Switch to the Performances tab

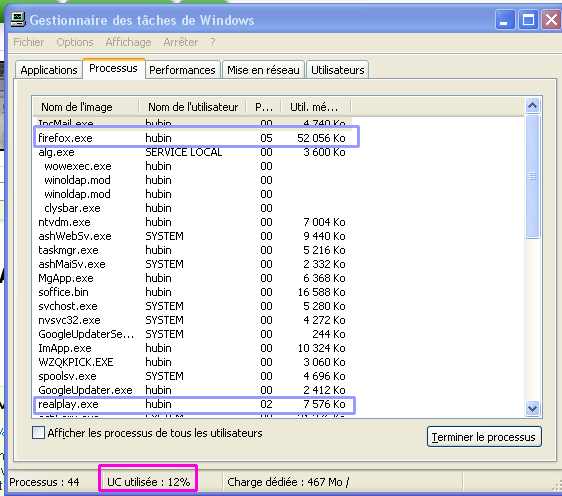(x=182, y=70)
